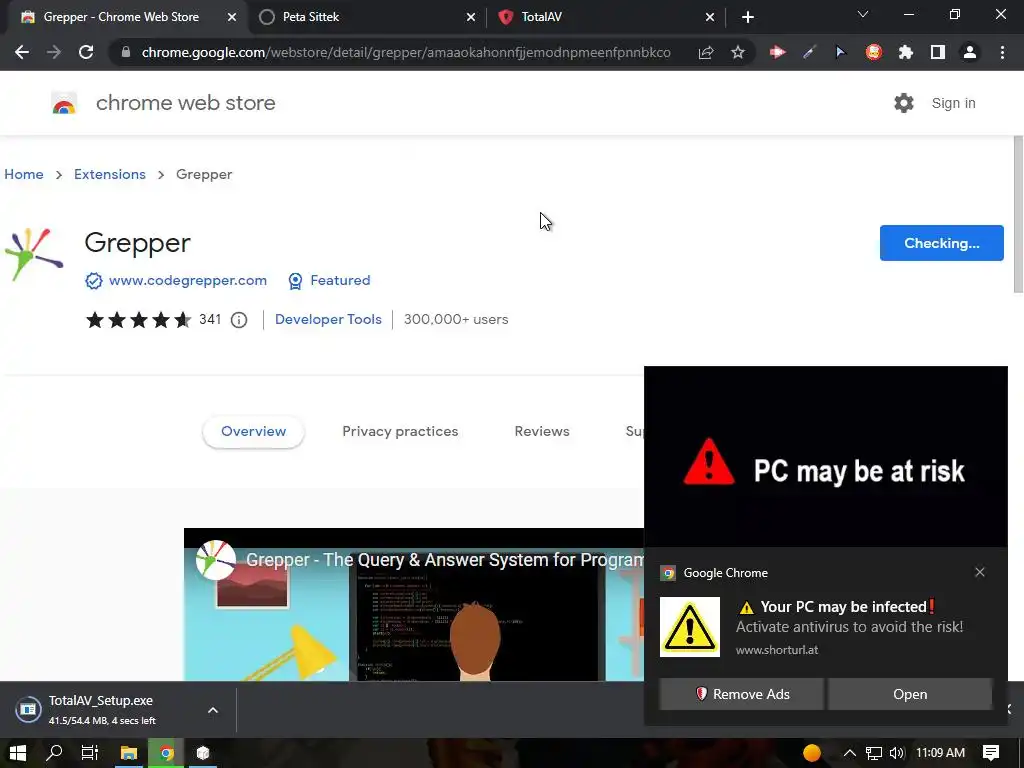Switch to Privacy practices tab
Screen dimensions: 1024x768
pyautogui.click(x=400, y=432)
